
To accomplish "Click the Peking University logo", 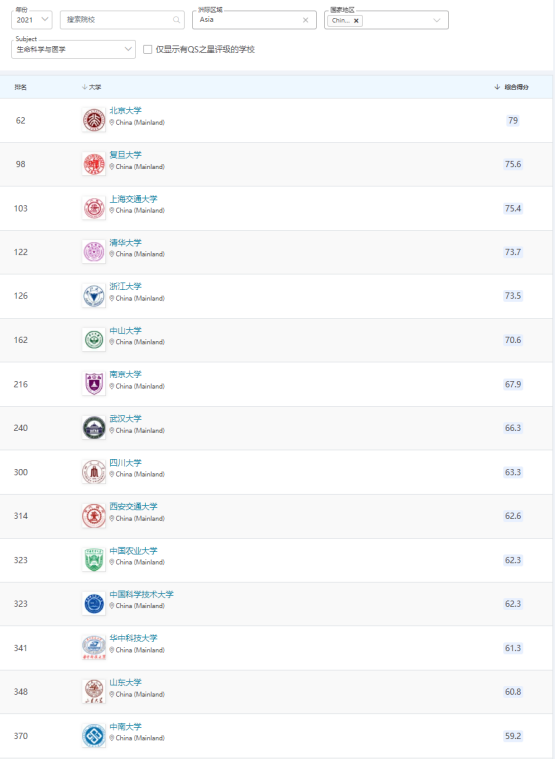I will coord(94,120).
